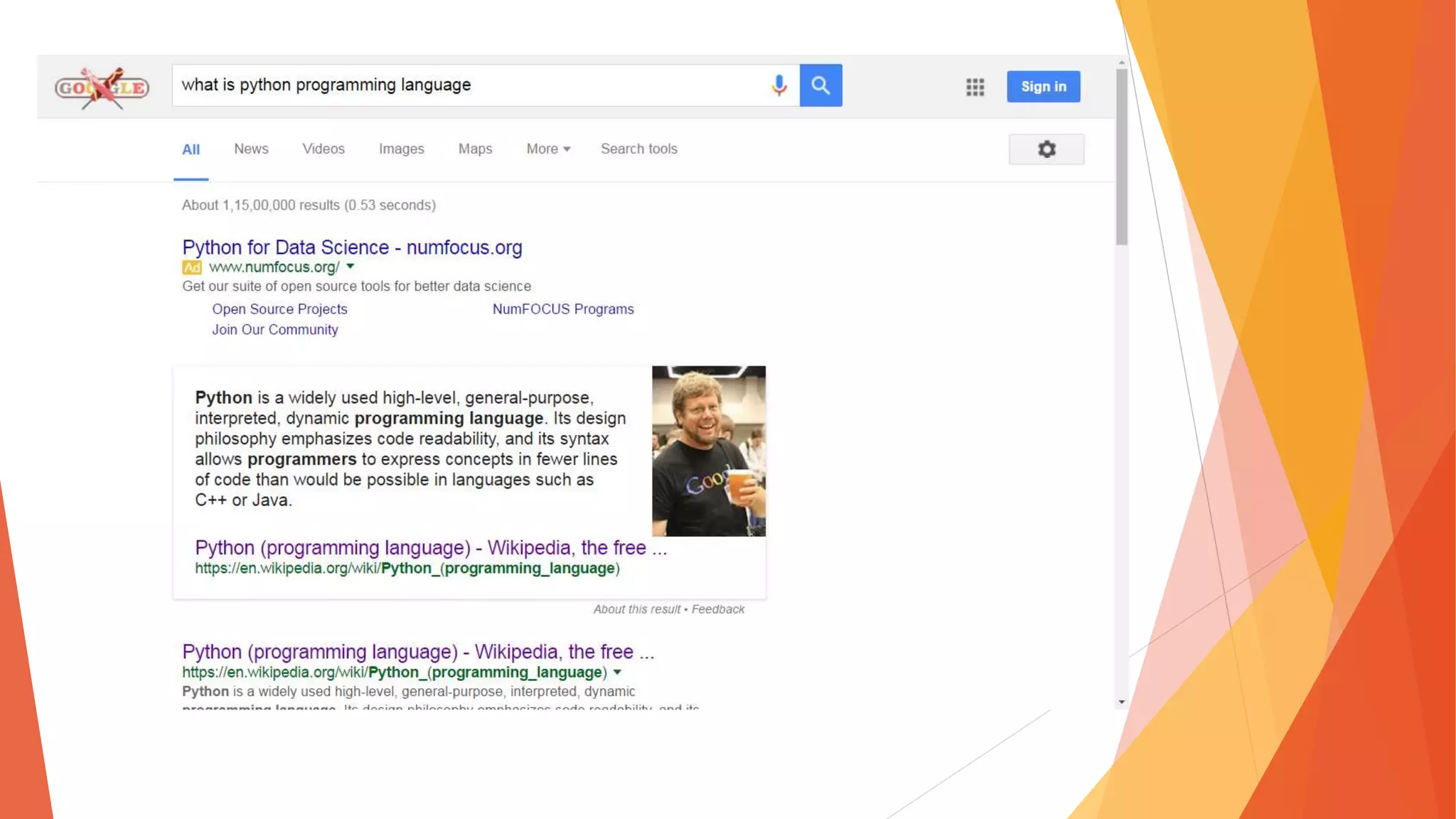
Task: Click the scroll down arrow on scrollbar
Action: [1121, 702]
